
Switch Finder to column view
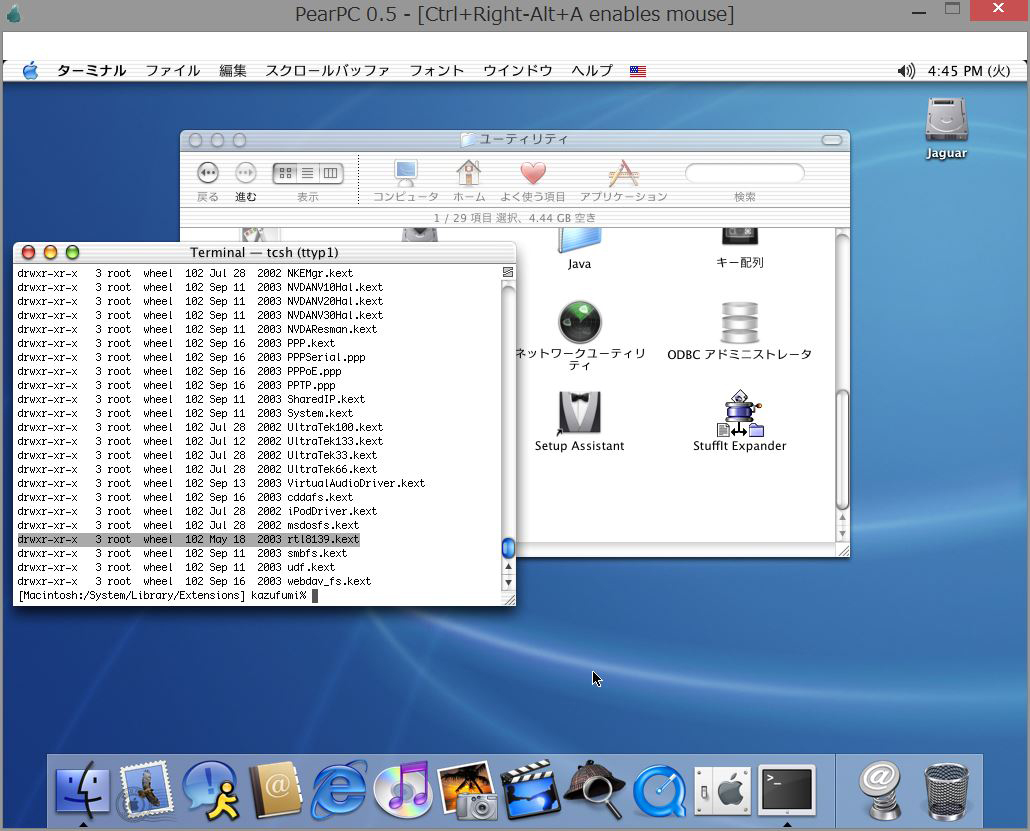330,173
